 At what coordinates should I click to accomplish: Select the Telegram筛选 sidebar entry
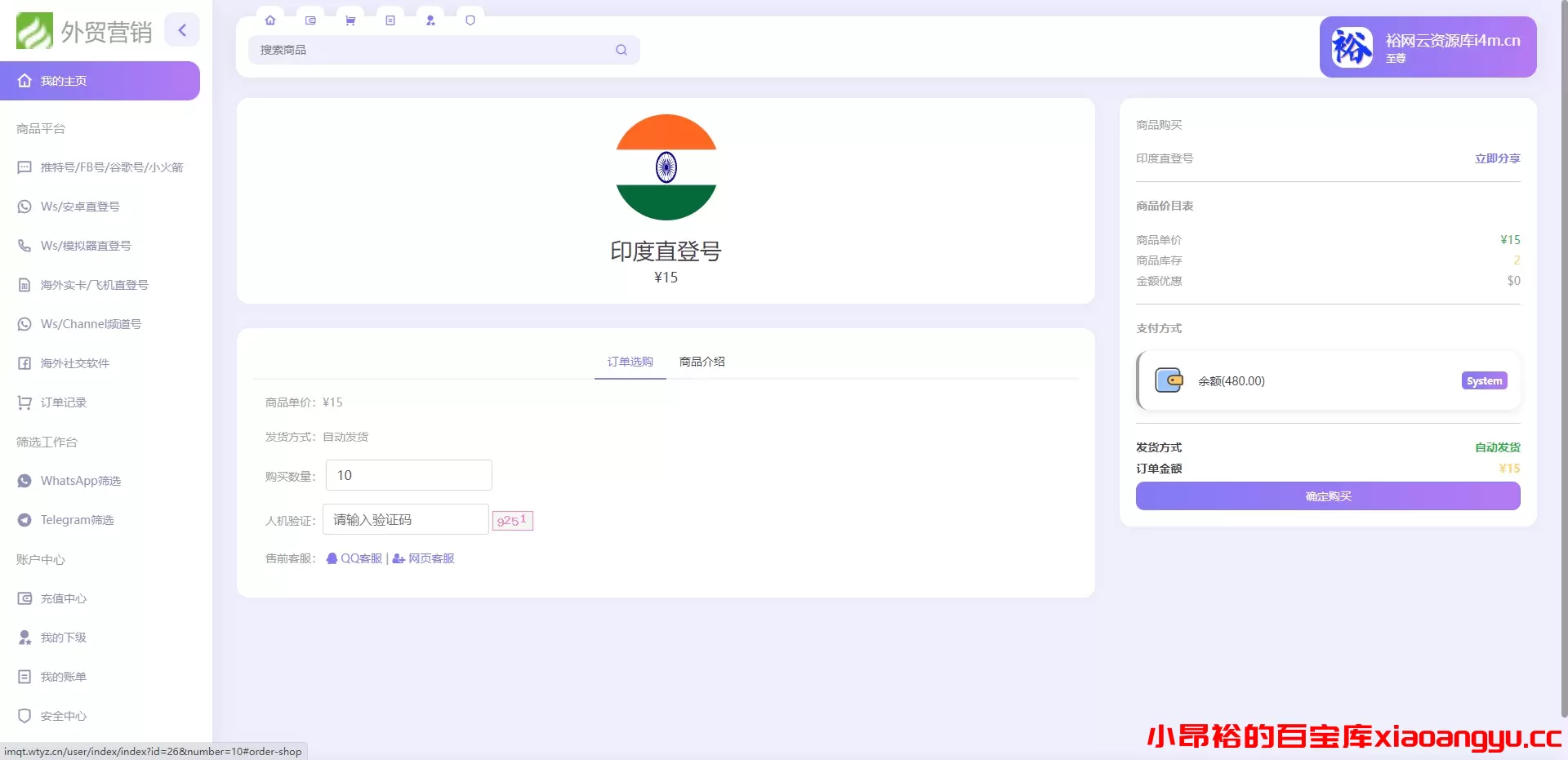point(77,520)
